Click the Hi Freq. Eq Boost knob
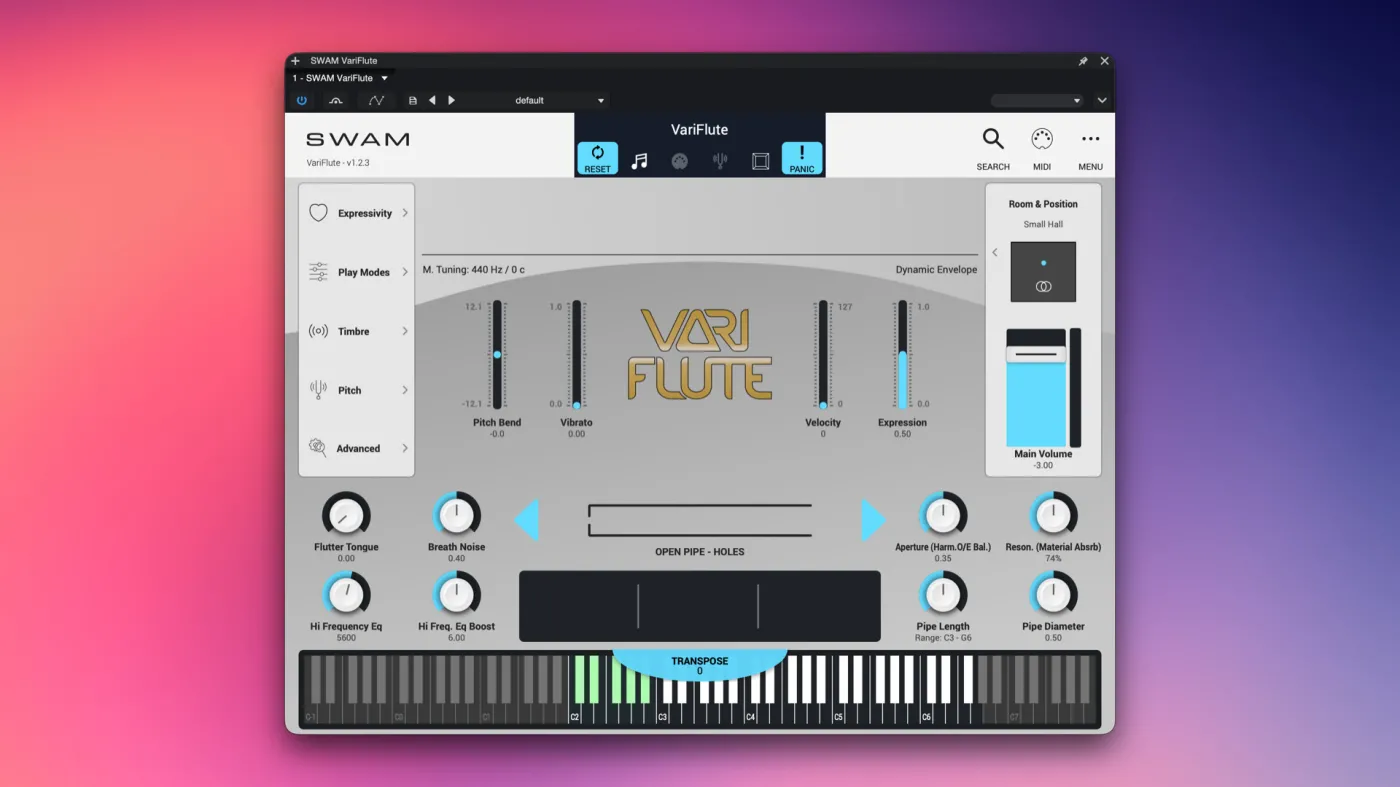Viewport: 1400px width, 787px height. click(456, 595)
